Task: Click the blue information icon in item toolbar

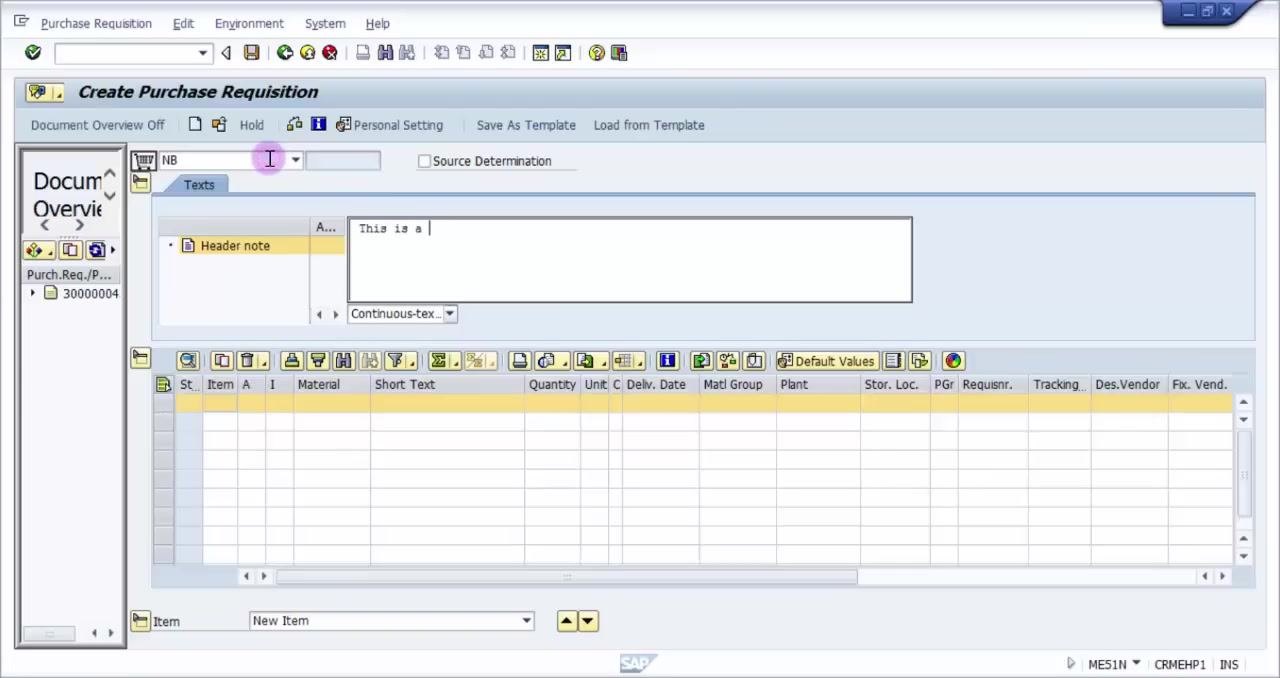Action: (667, 361)
